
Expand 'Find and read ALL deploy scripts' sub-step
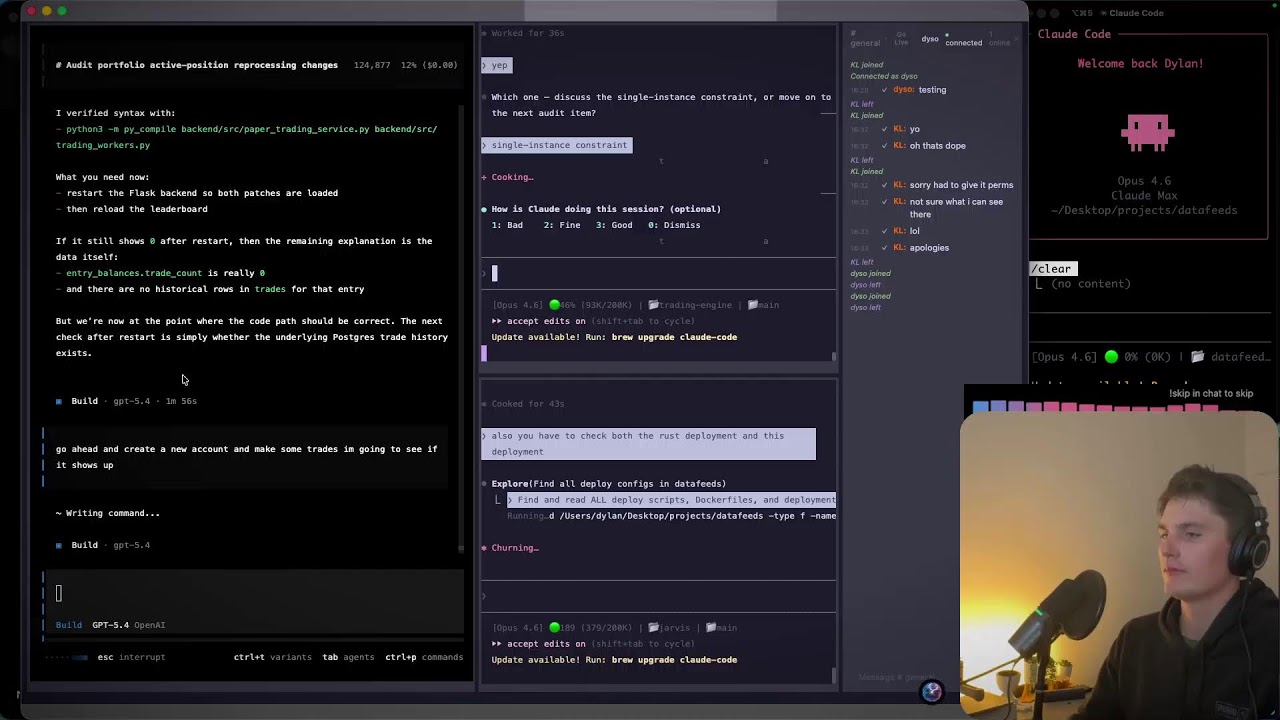click(x=671, y=500)
